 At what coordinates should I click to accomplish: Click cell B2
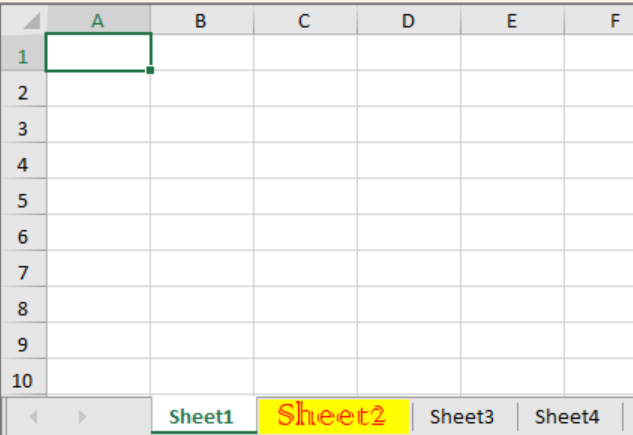coord(201,89)
